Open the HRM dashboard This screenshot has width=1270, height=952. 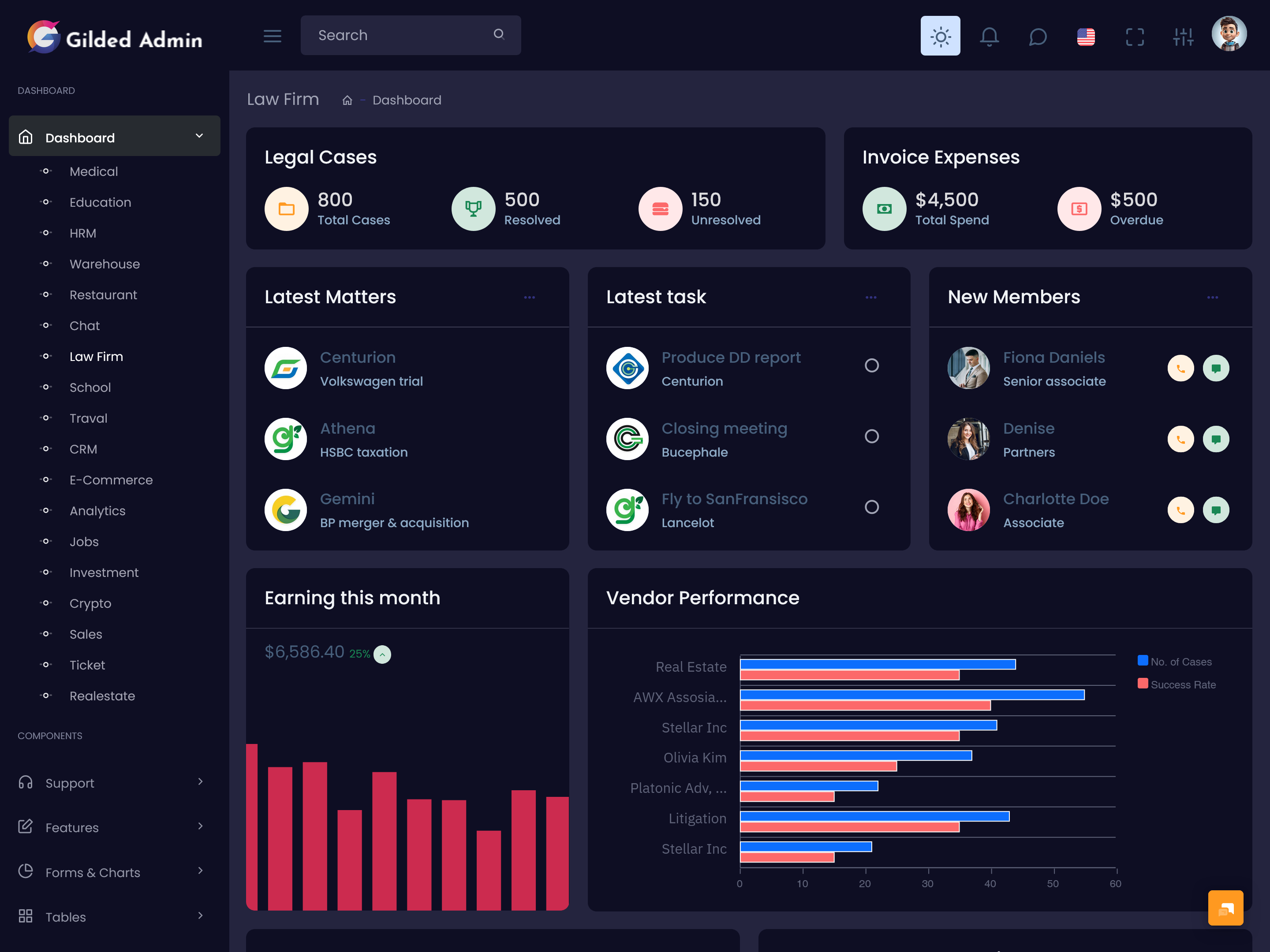click(x=82, y=234)
